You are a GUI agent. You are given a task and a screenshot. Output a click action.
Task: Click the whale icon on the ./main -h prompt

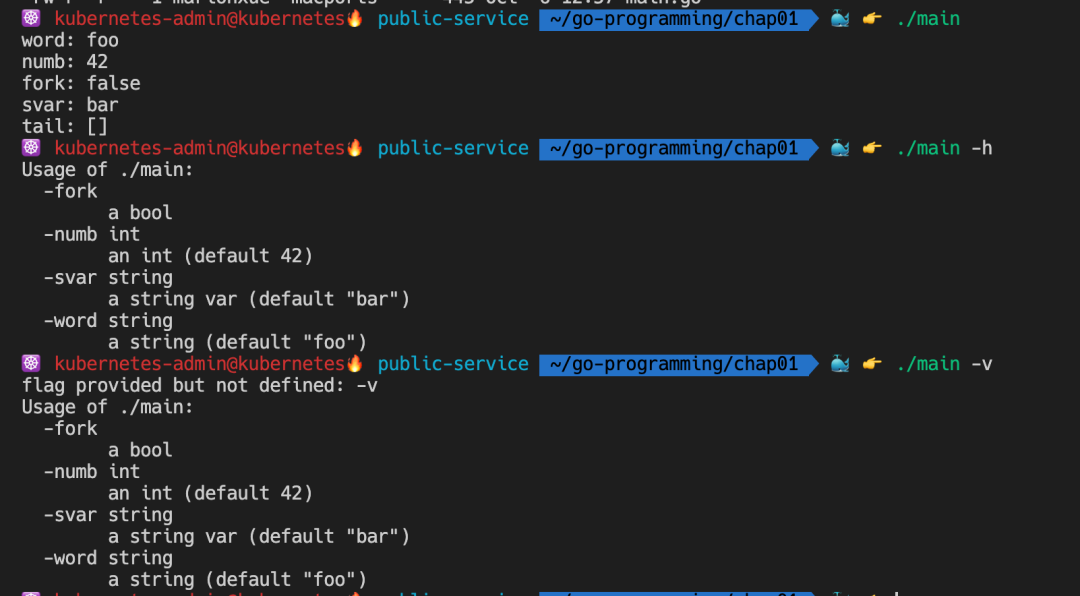click(839, 148)
